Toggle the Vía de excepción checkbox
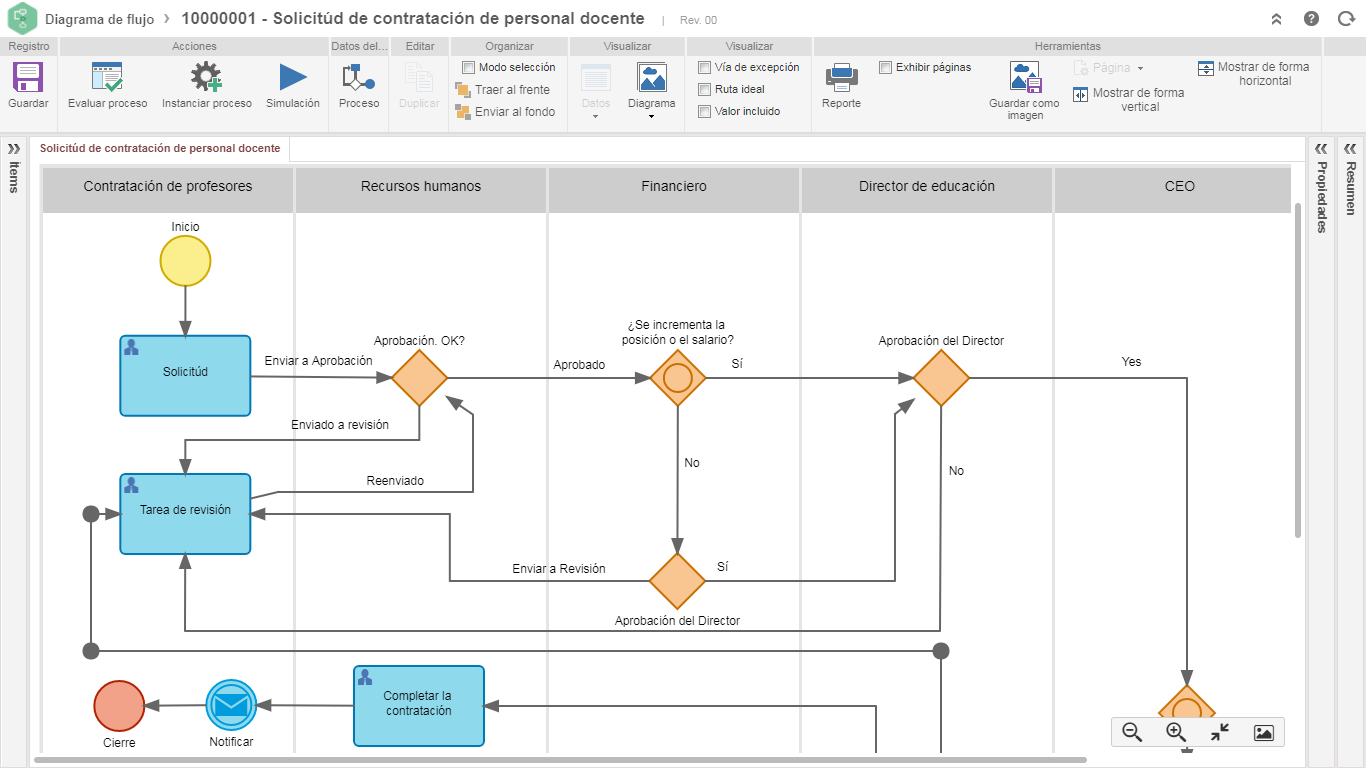This screenshot has width=1366, height=768. coord(705,67)
